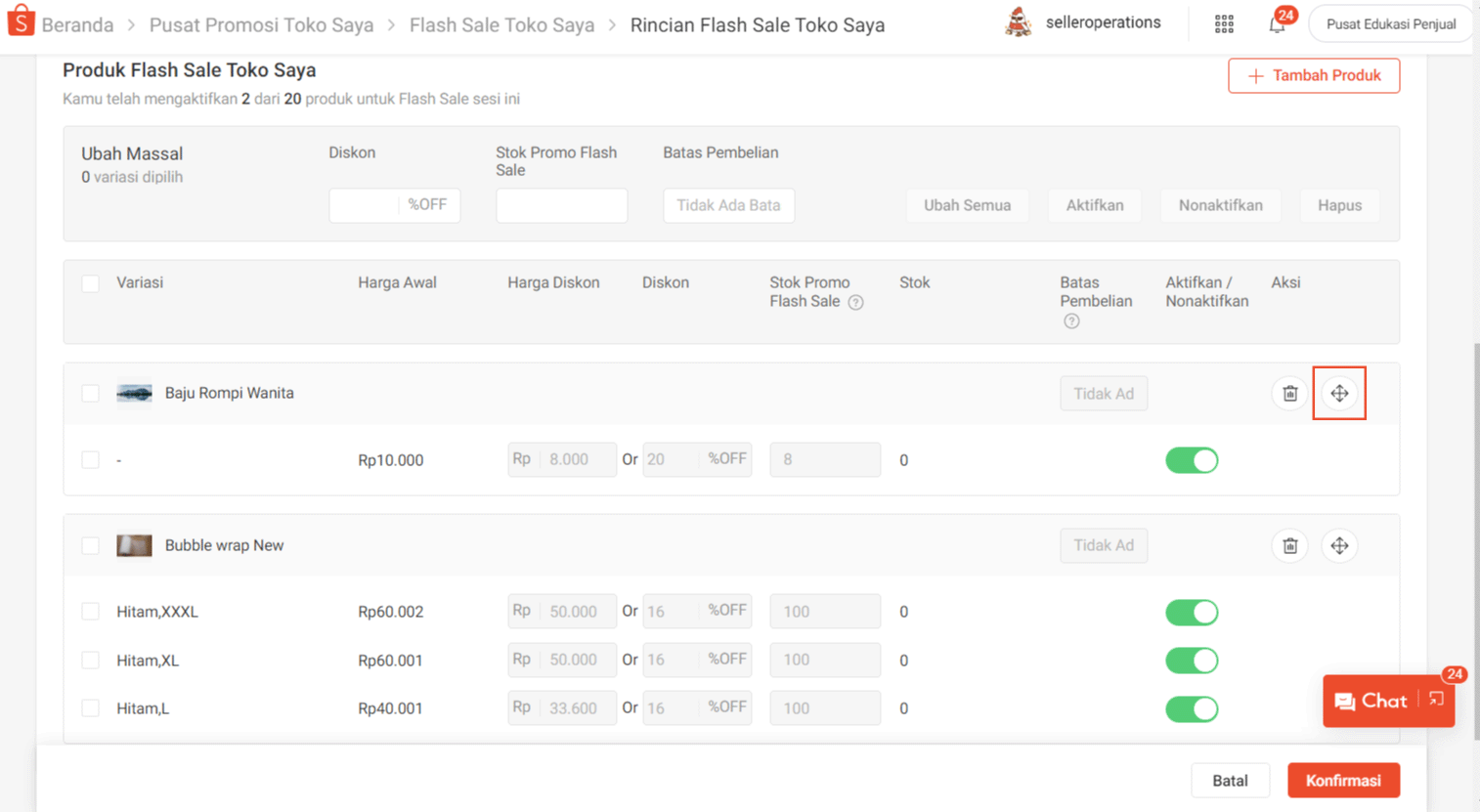Click the Tambah Produk button

[1313, 75]
